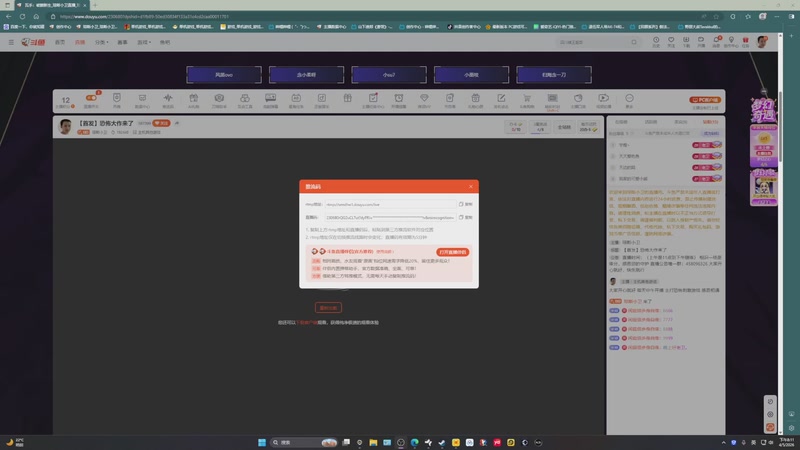Switch to the rightmost orange chat panel tab

(710, 122)
